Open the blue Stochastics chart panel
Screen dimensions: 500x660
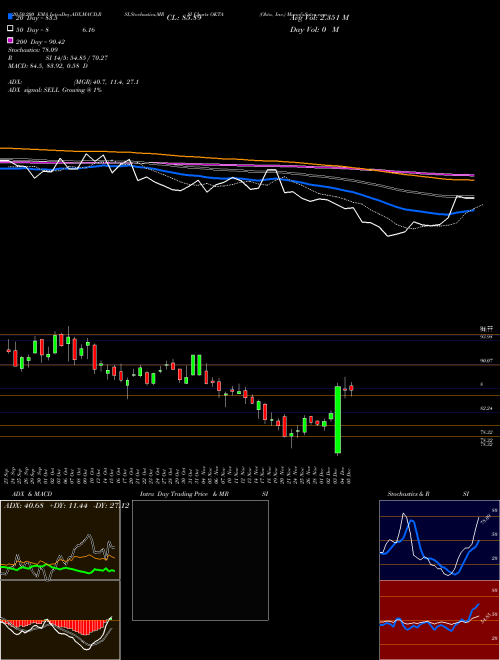pyautogui.click(x=439, y=540)
